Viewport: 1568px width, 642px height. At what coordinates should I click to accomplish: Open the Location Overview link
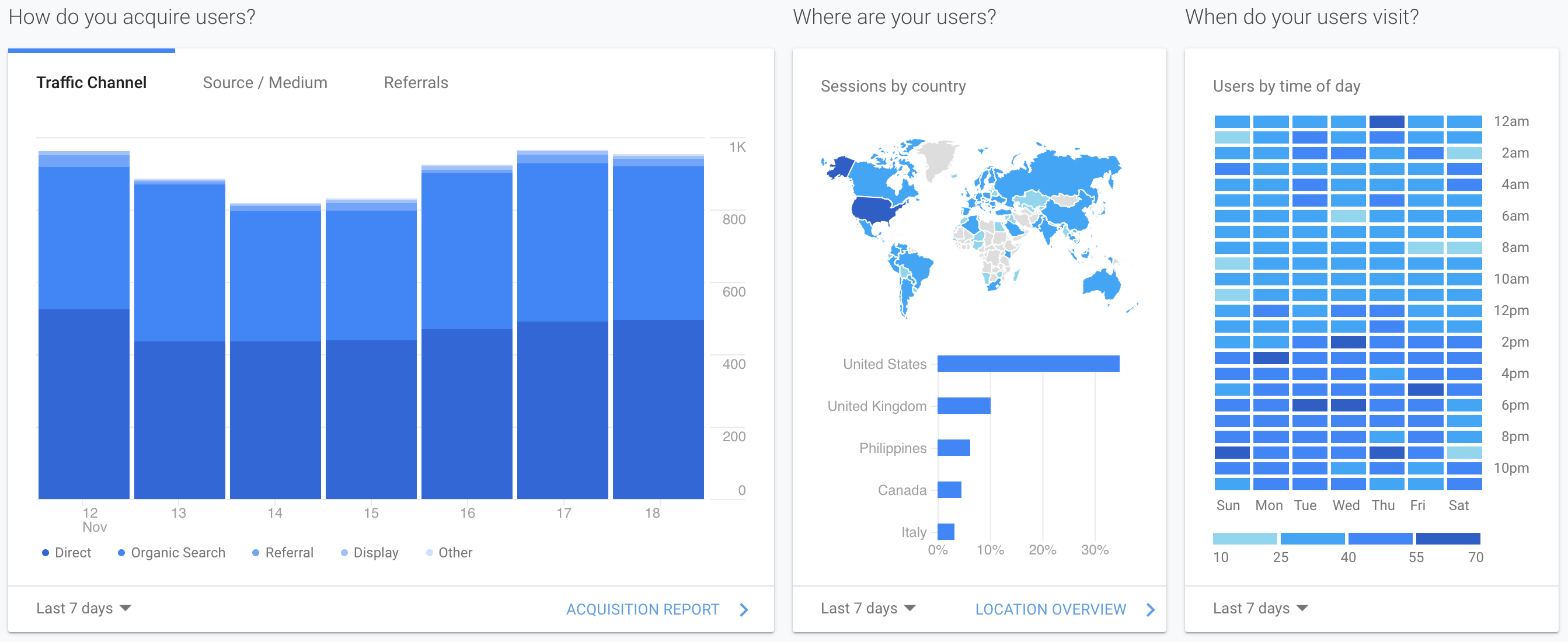(x=1051, y=609)
